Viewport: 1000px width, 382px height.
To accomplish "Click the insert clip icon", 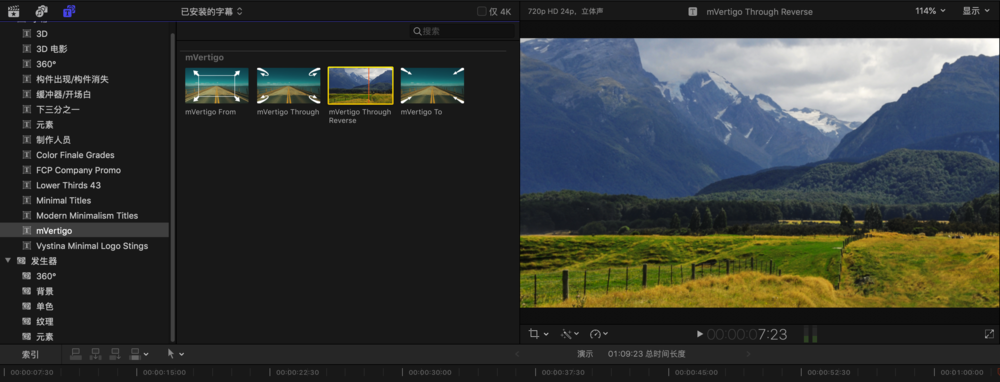I will pyautogui.click(x=96, y=353).
